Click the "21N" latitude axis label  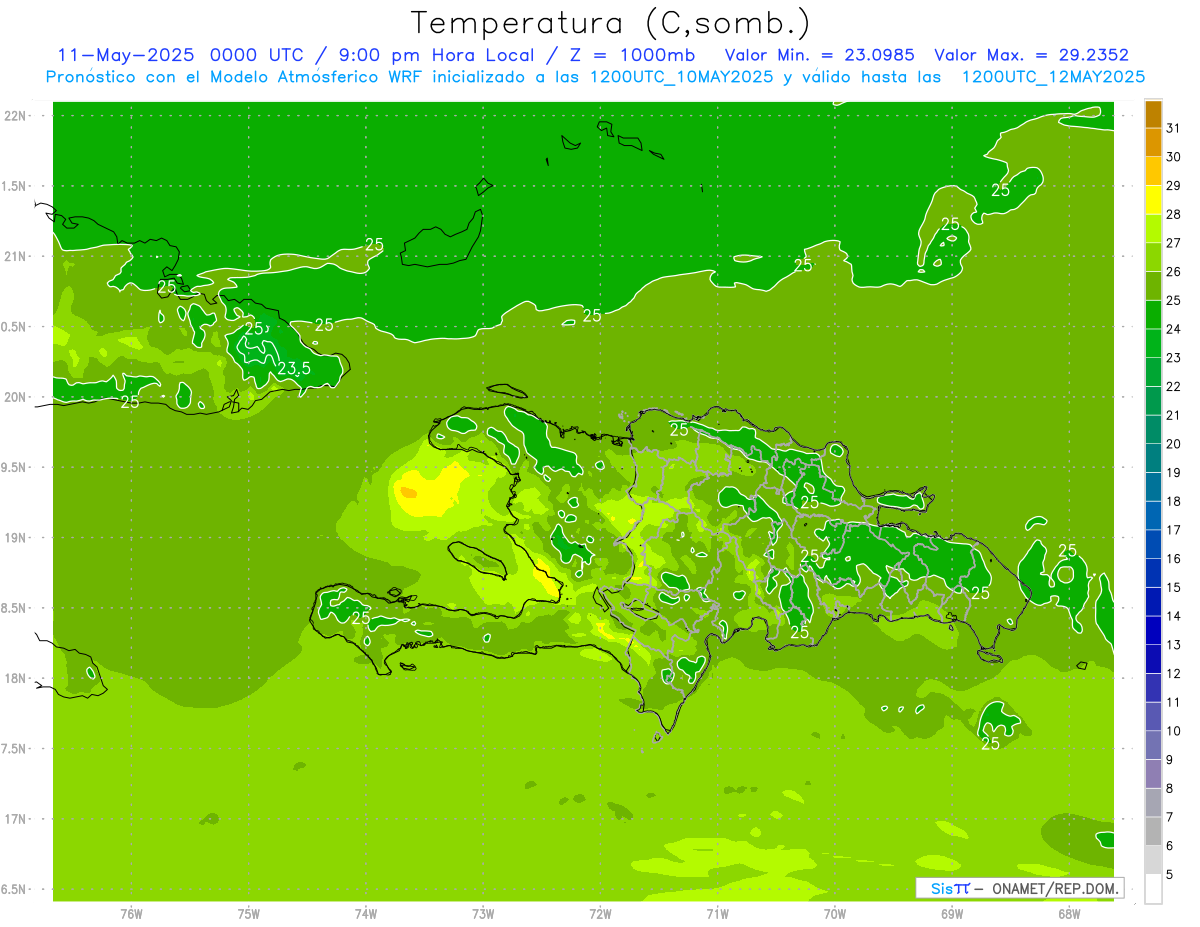pos(16,256)
